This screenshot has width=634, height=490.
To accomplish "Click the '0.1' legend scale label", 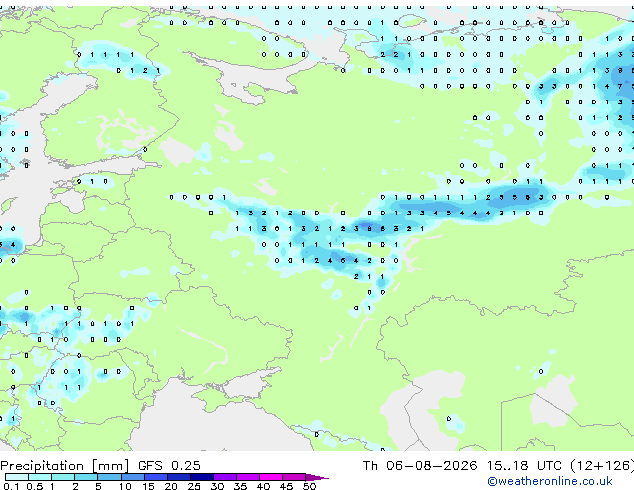I will tap(11, 486).
